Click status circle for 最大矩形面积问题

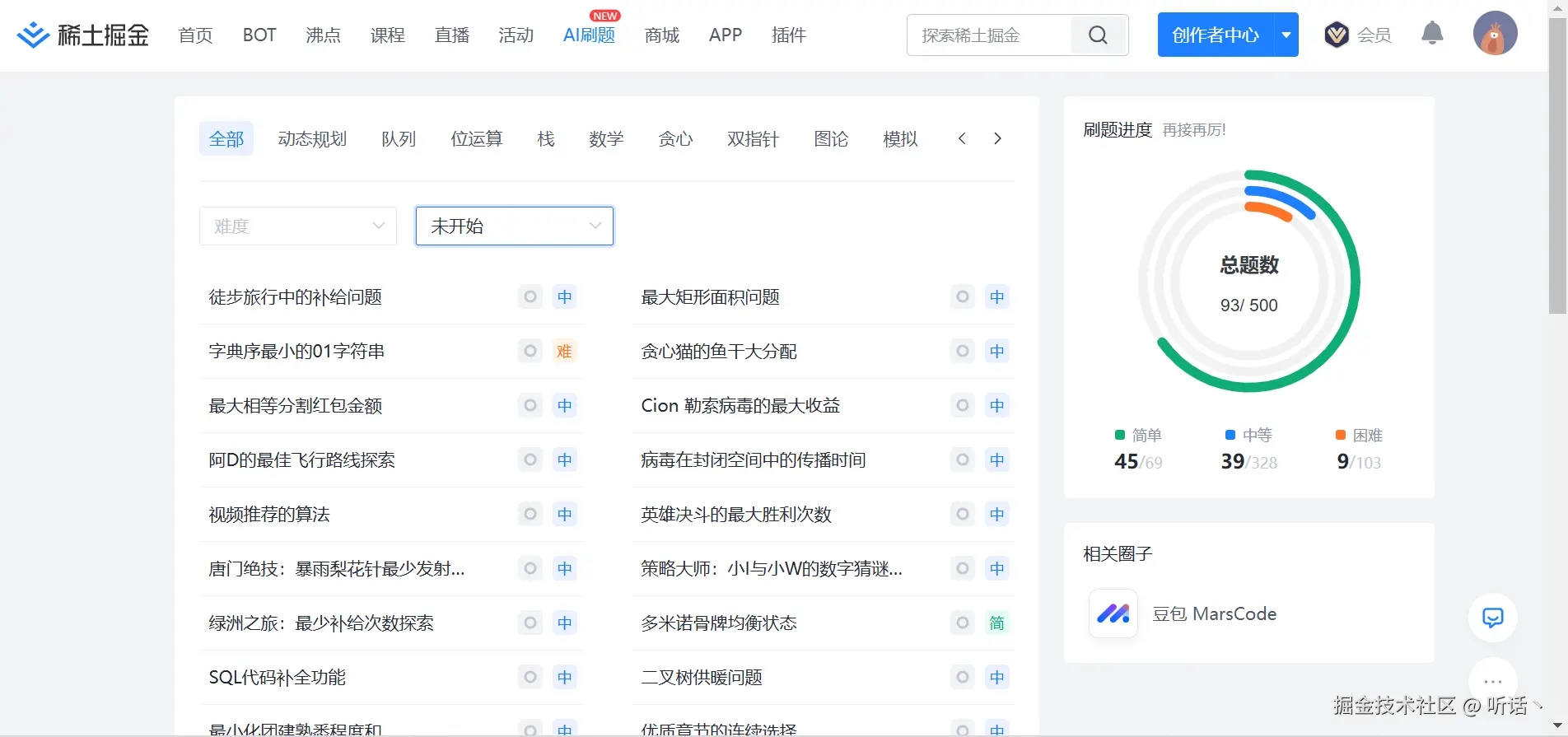pos(963,296)
